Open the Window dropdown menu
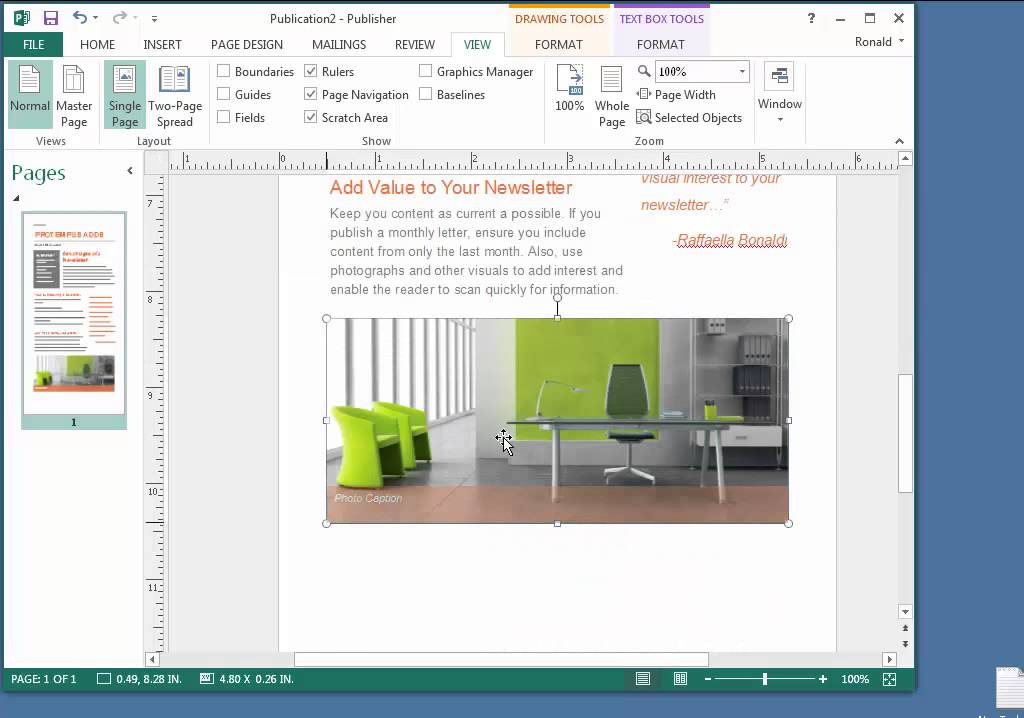The image size is (1024, 718). 780,95
